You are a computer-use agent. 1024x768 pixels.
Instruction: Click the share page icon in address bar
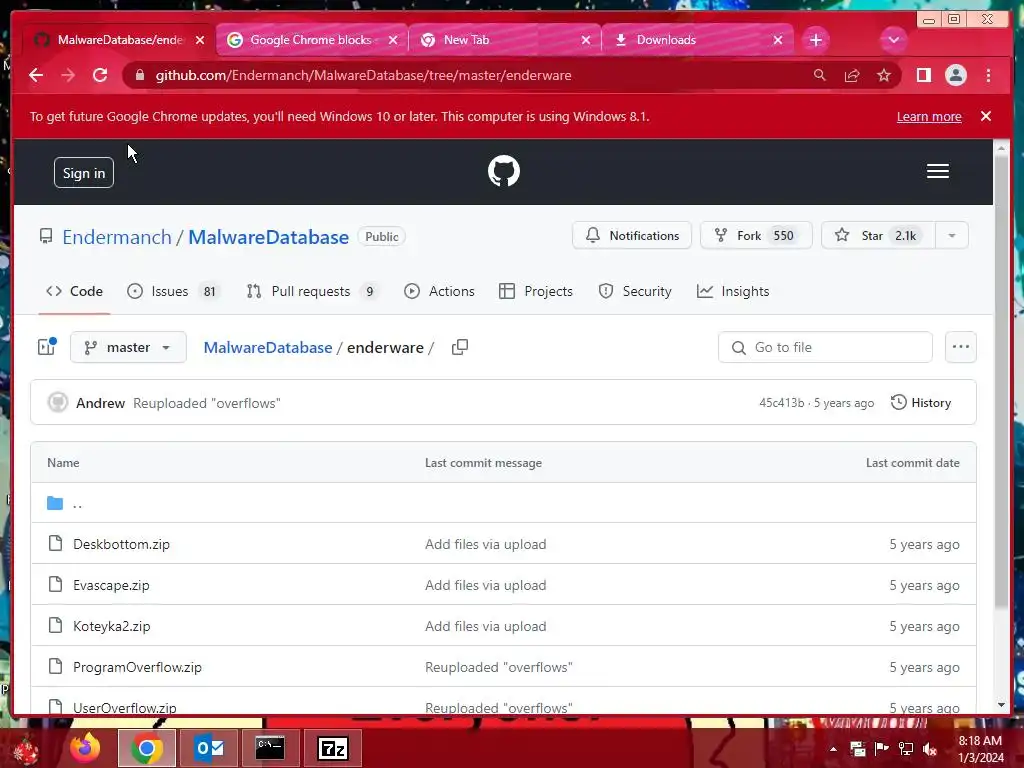coord(852,75)
